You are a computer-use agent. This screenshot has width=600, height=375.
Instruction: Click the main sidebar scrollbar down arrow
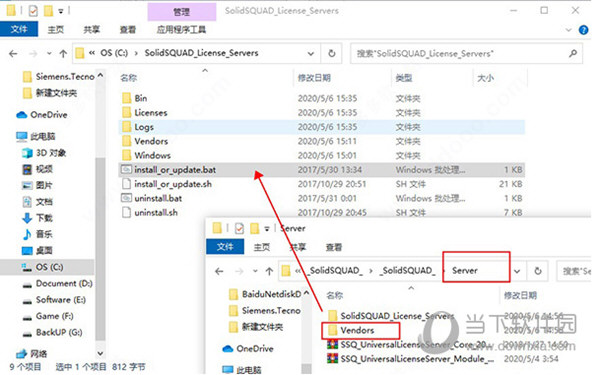point(100,353)
